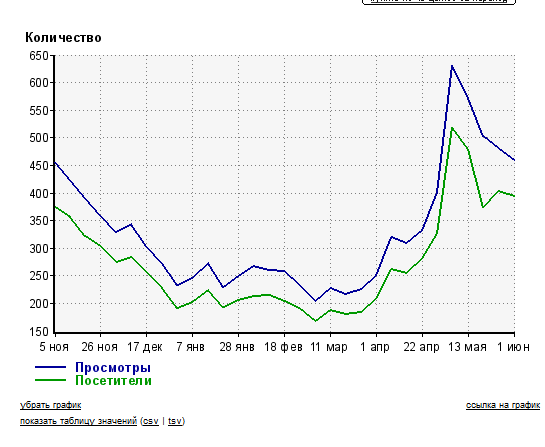
Task: Click the green Посетители legend line
Action: click(50, 380)
